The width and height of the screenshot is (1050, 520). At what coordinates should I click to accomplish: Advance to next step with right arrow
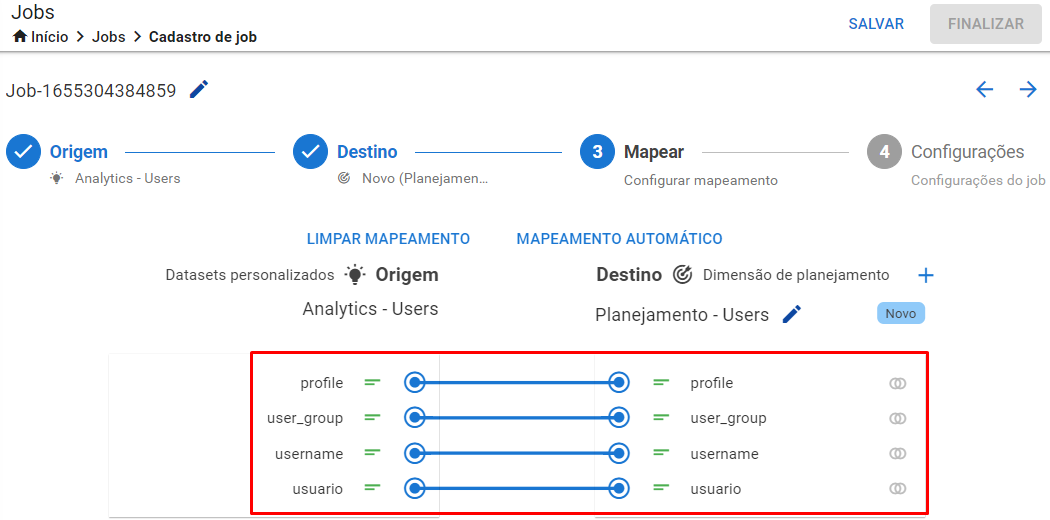1028,90
